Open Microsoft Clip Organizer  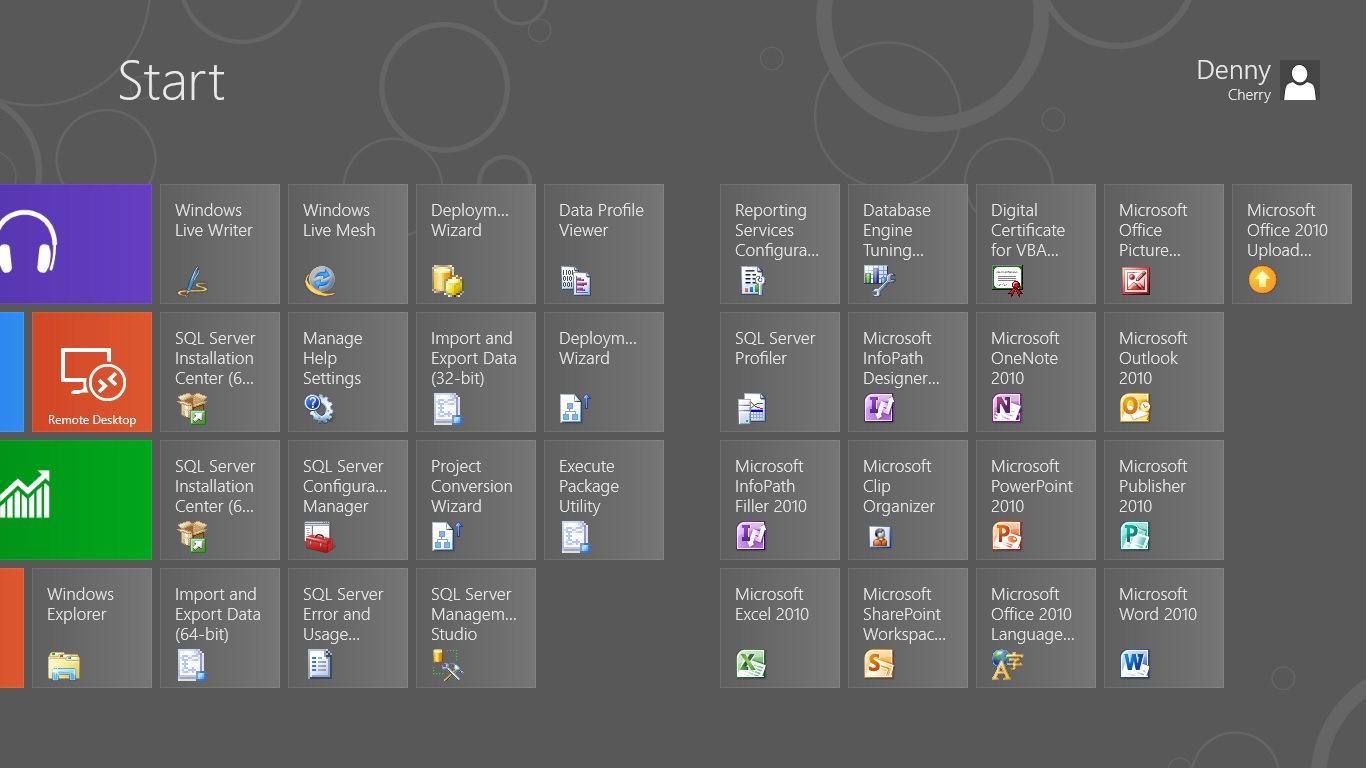pyautogui.click(x=908, y=500)
